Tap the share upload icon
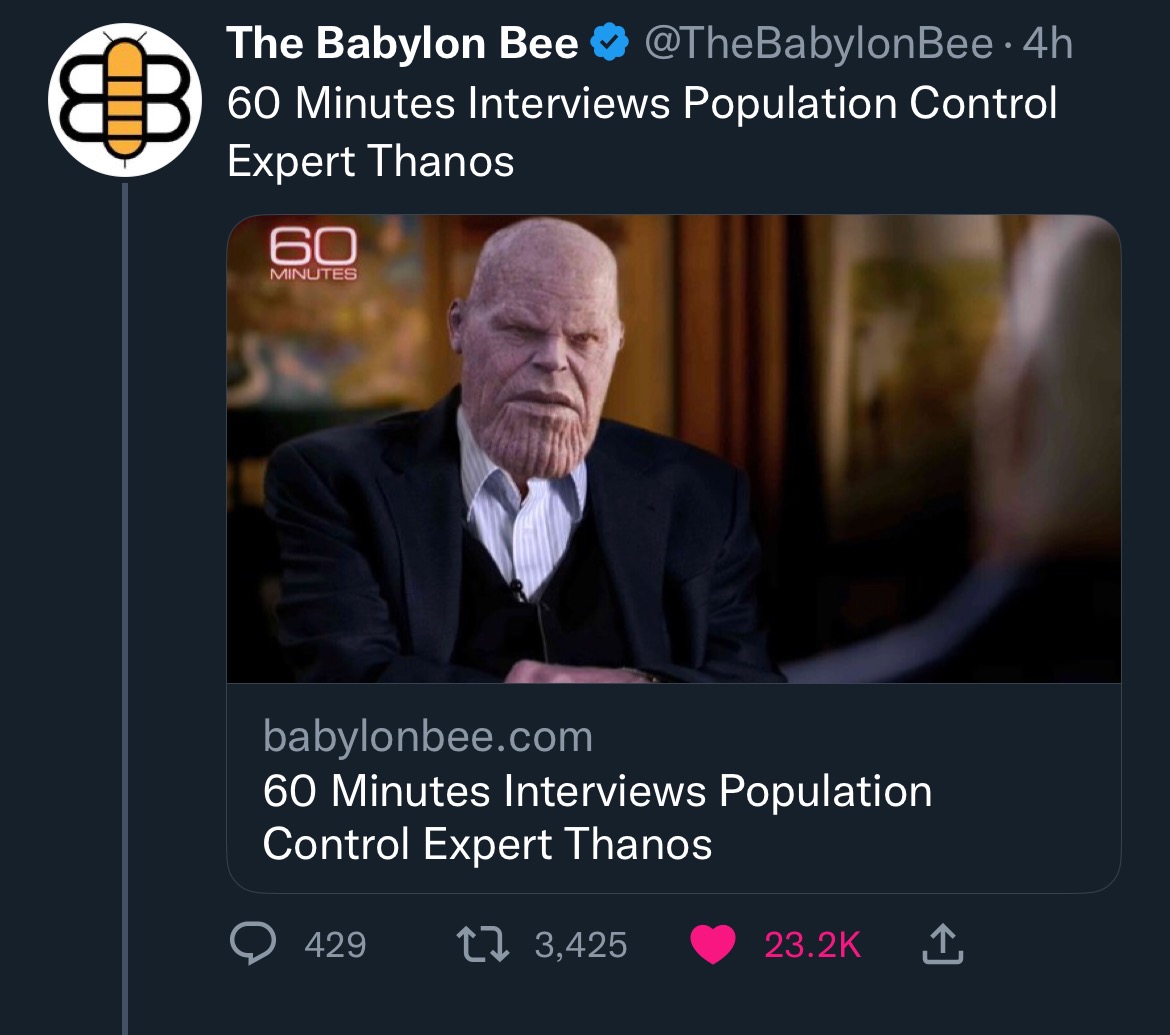The width and height of the screenshot is (1170, 1035). 942,944
